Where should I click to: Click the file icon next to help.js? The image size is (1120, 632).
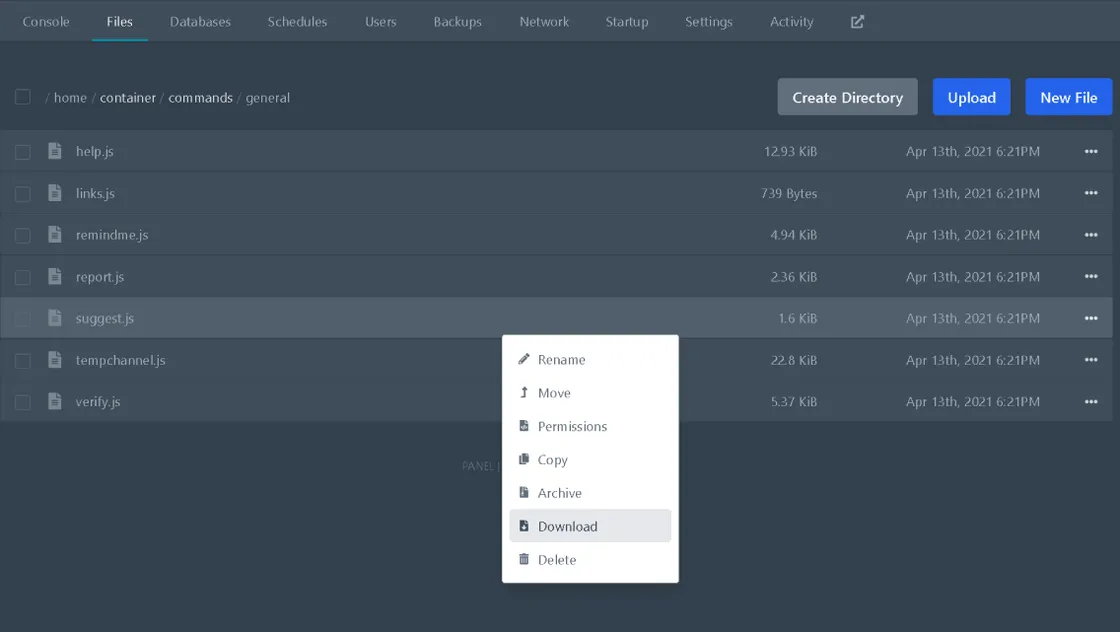click(54, 151)
